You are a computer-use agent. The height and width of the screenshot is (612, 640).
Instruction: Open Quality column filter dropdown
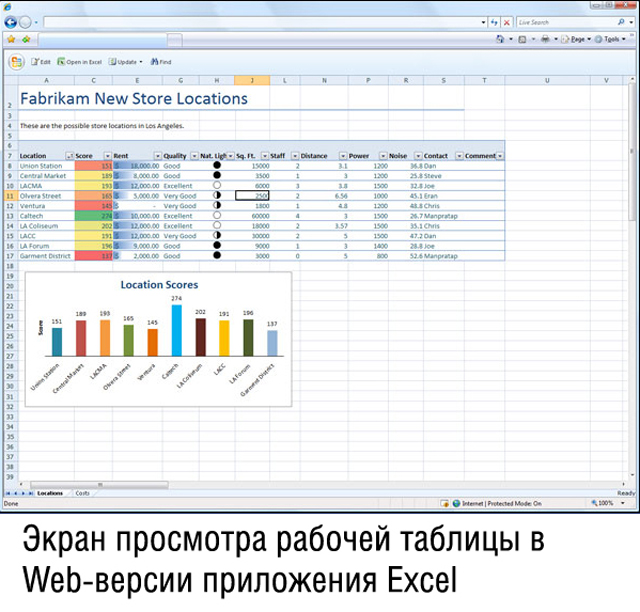click(195, 156)
